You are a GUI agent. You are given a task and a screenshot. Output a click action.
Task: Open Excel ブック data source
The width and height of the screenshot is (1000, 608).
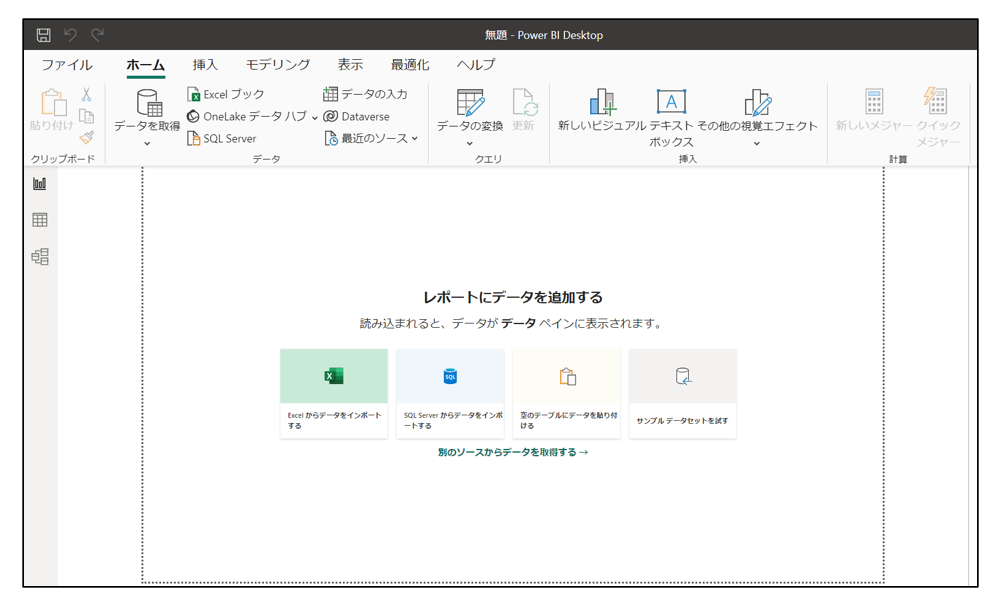click(x=226, y=94)
